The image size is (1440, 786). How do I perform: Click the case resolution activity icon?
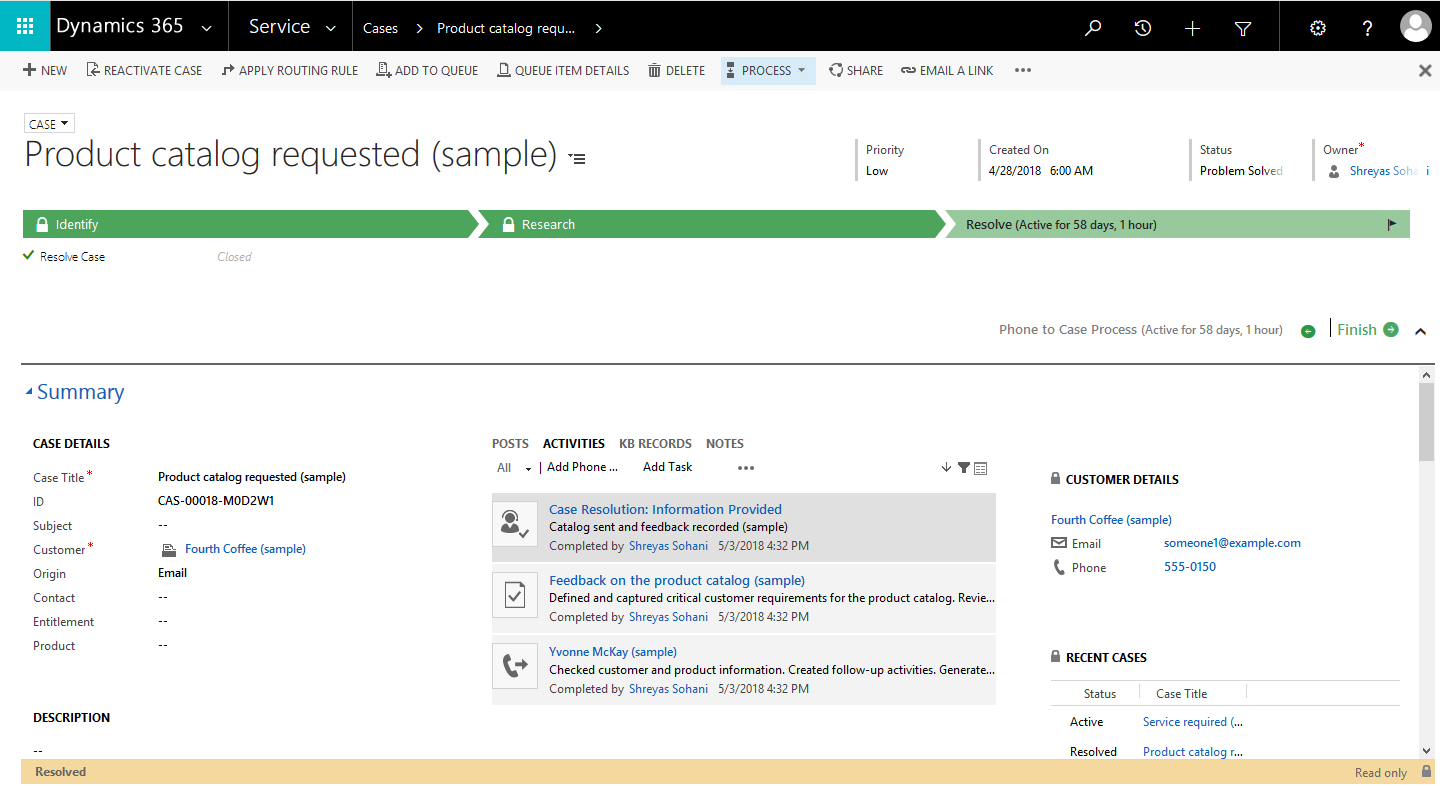tap(515, 524)
